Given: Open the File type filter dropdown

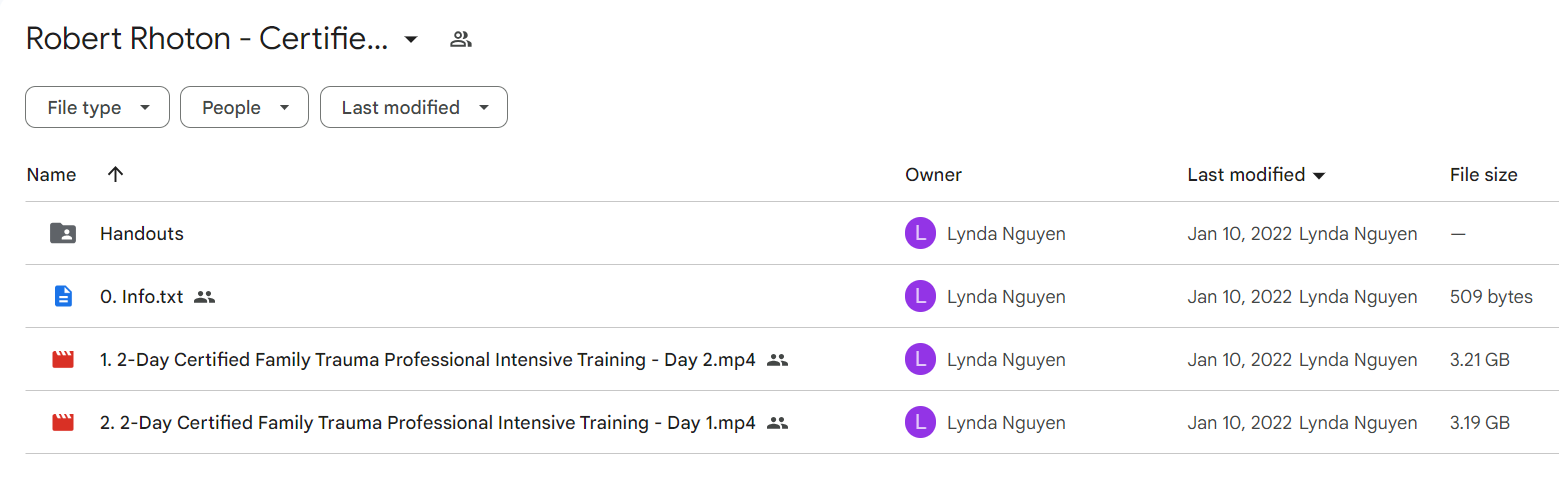Looking at the screenshot, I should [97, 108].
